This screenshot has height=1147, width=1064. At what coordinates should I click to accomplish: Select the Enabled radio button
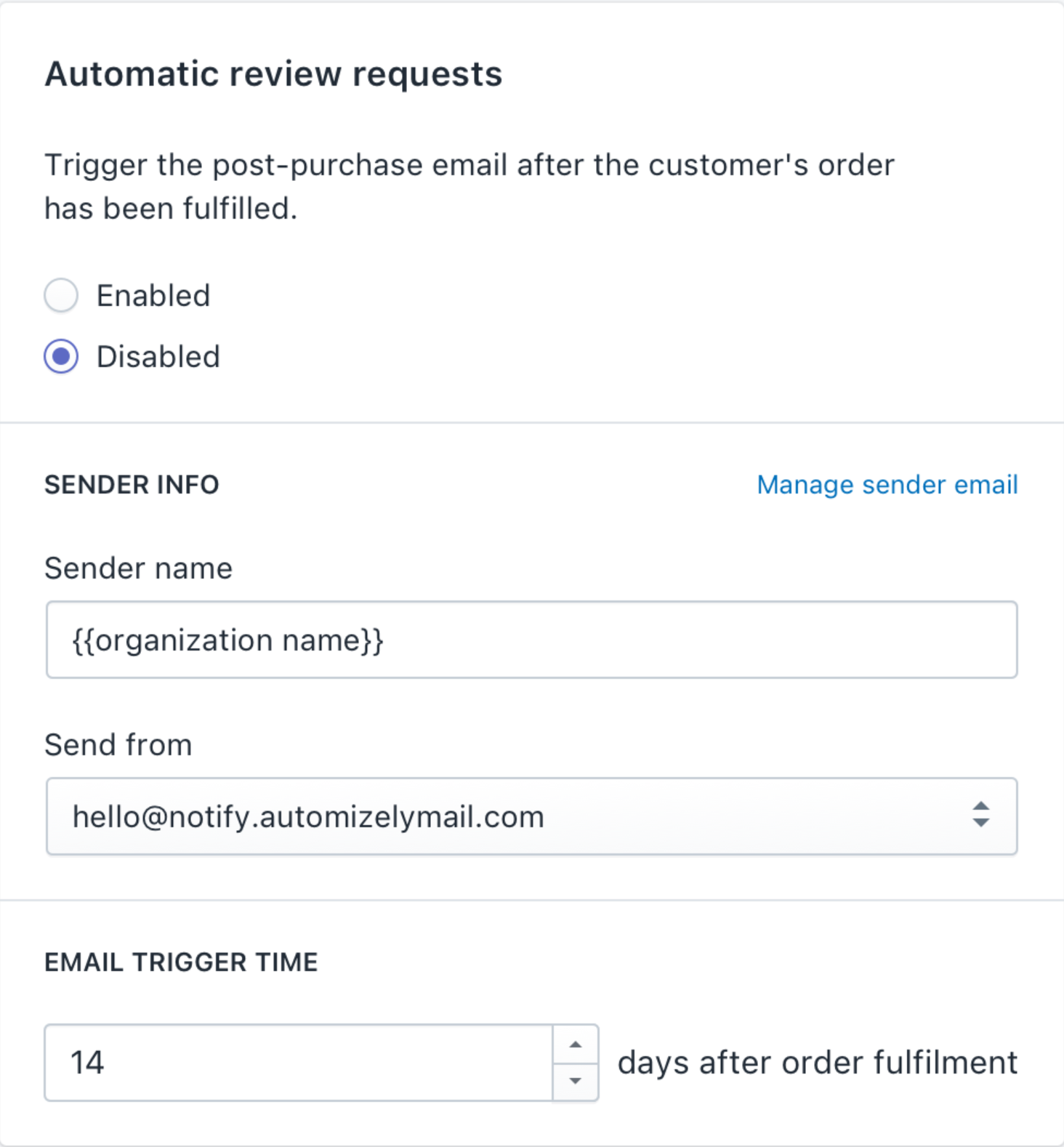pos(61,296)
